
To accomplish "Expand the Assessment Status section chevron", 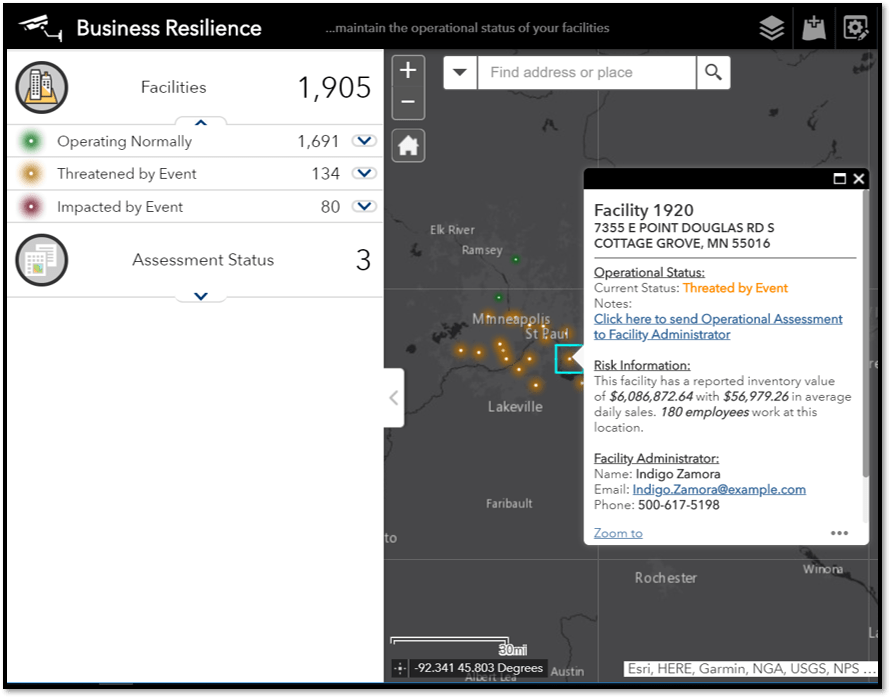I will click(200, 296).
